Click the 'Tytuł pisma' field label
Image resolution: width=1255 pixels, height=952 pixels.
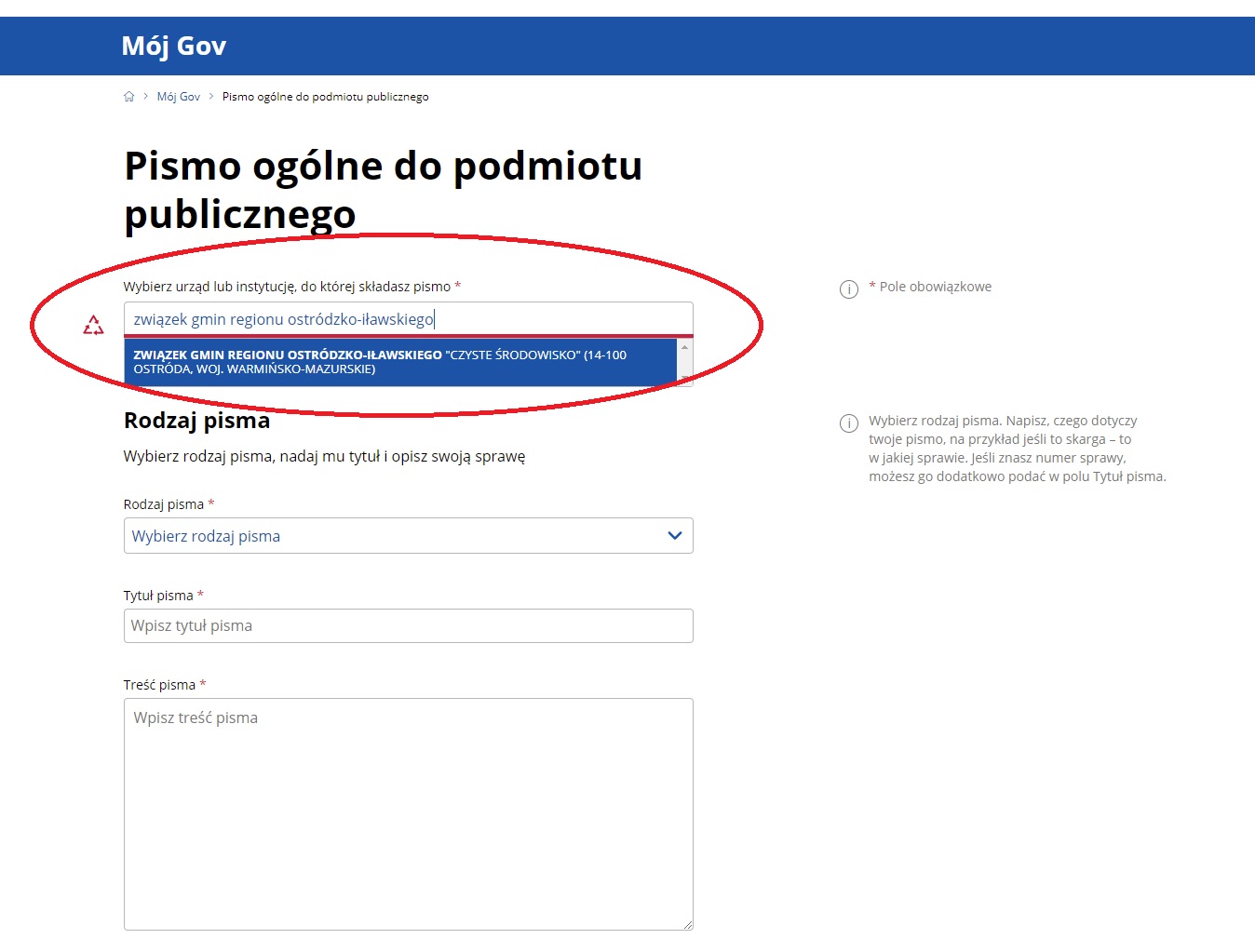(158, 596)
